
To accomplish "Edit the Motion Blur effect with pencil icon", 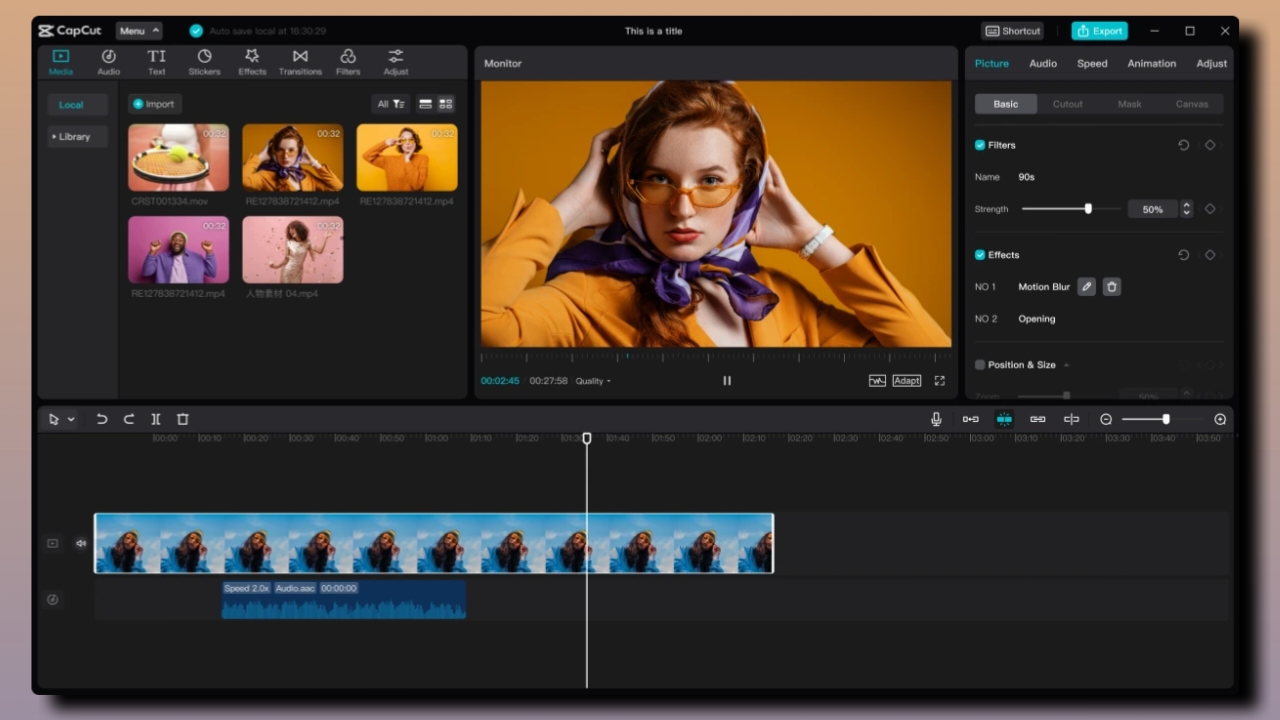I will (1086, 287).
